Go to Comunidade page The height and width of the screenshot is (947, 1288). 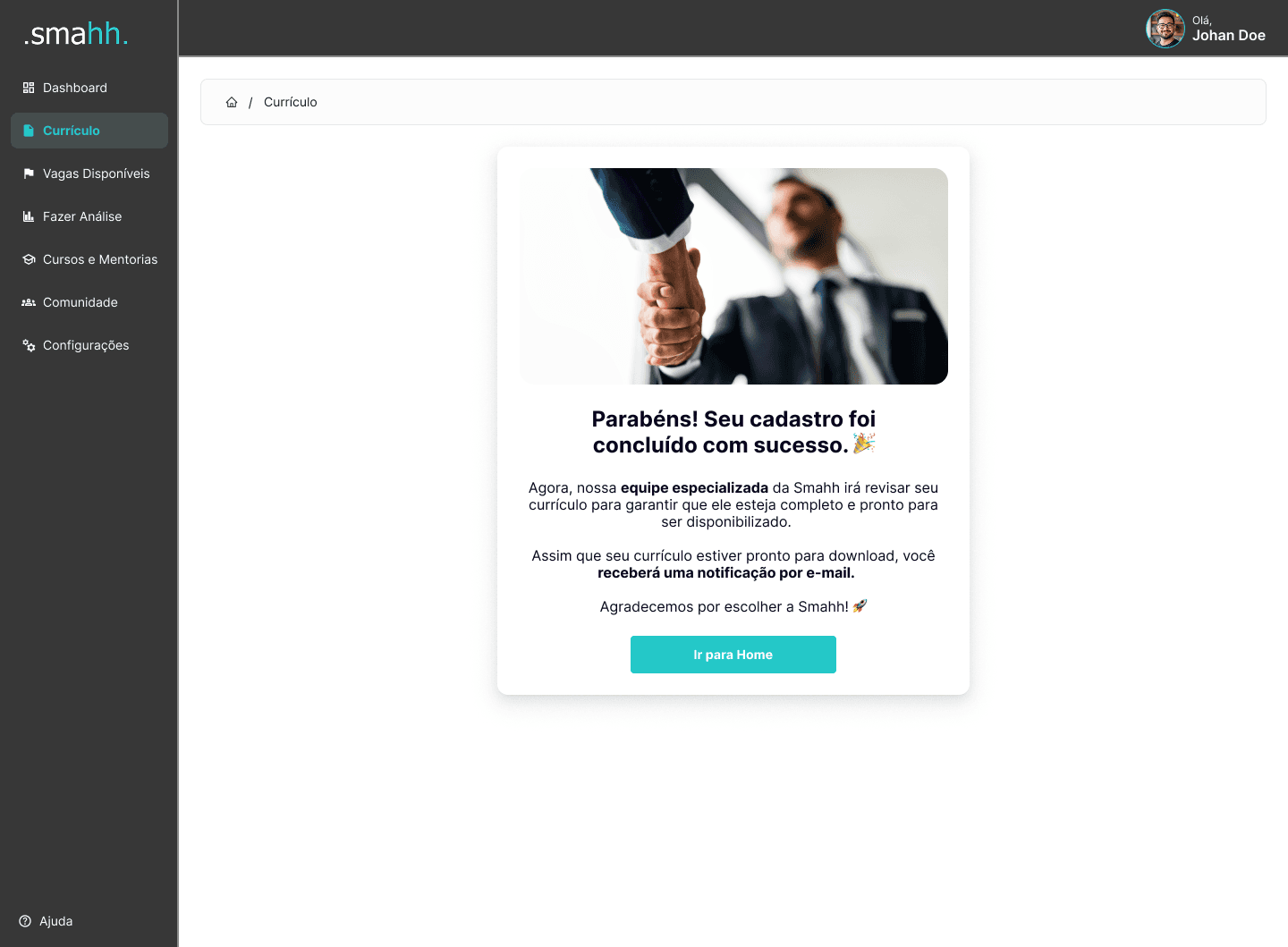click(x=89, y=302)
